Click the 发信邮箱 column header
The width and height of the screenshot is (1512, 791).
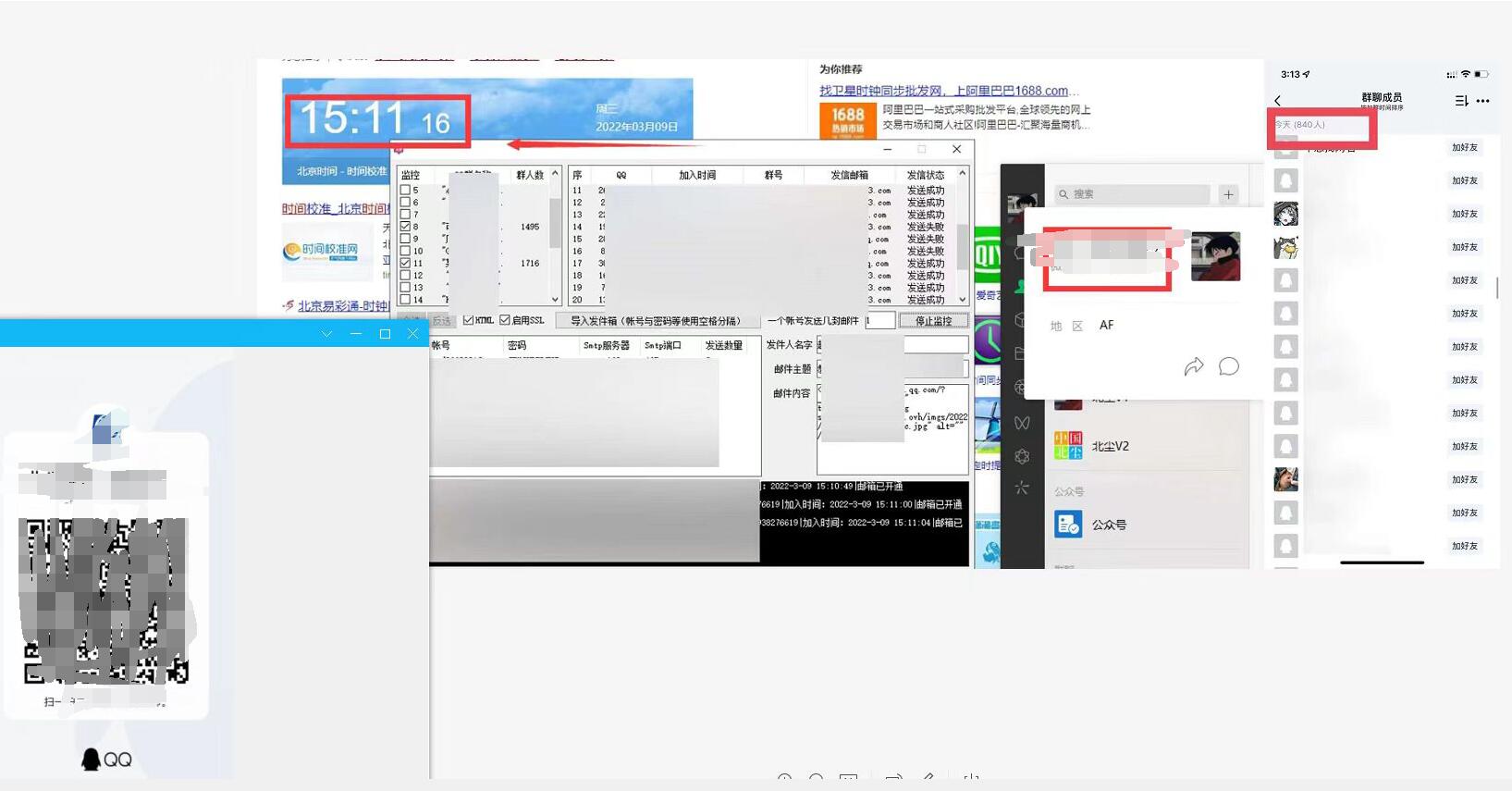pos(849,175)
